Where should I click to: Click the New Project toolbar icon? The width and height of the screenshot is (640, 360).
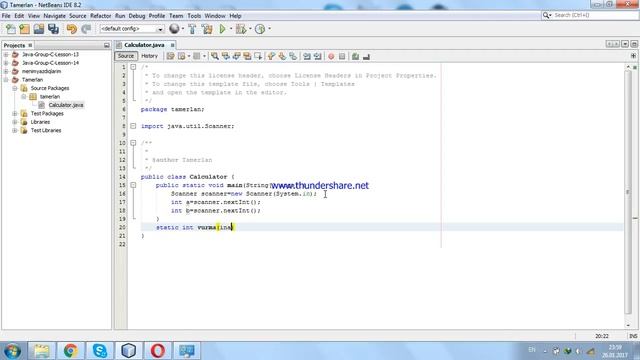(x=24, y=29)
